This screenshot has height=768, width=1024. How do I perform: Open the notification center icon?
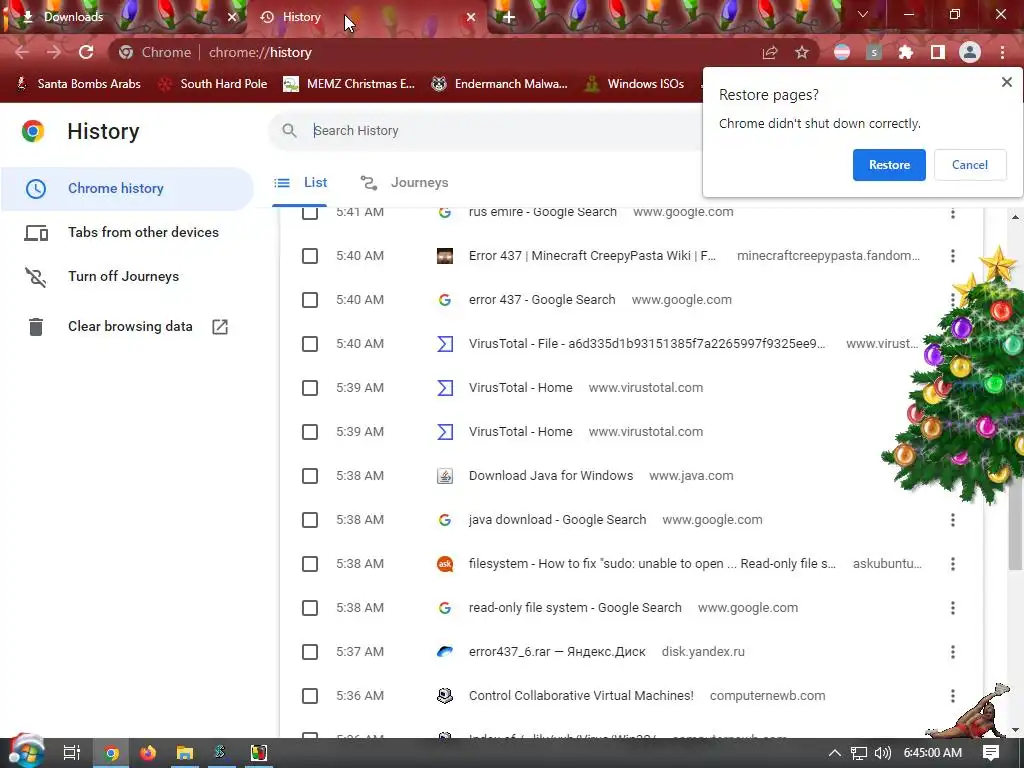[x=991, y=753]
